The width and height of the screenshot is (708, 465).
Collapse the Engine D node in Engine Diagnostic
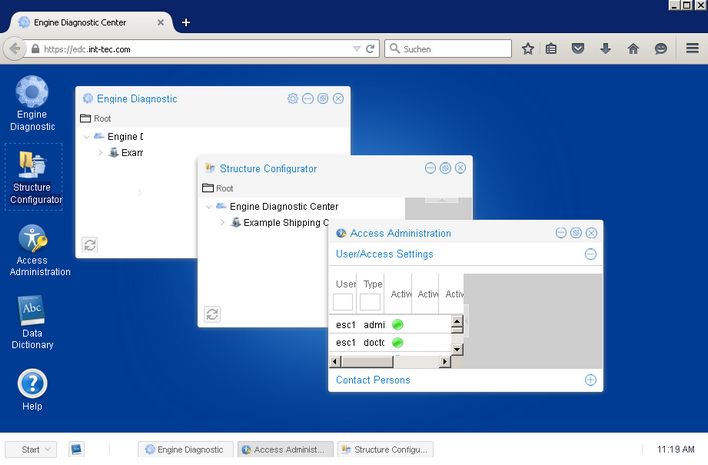tap(86, 137)
